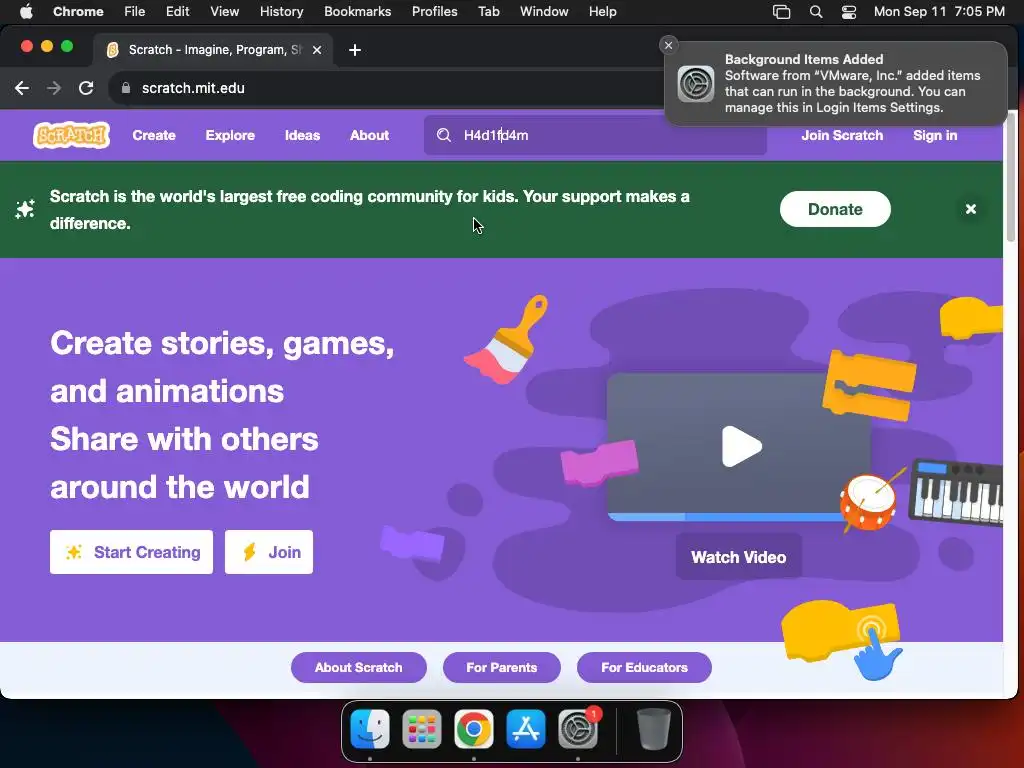
Task: Open the Apple menu
Action: coord(26,12)
